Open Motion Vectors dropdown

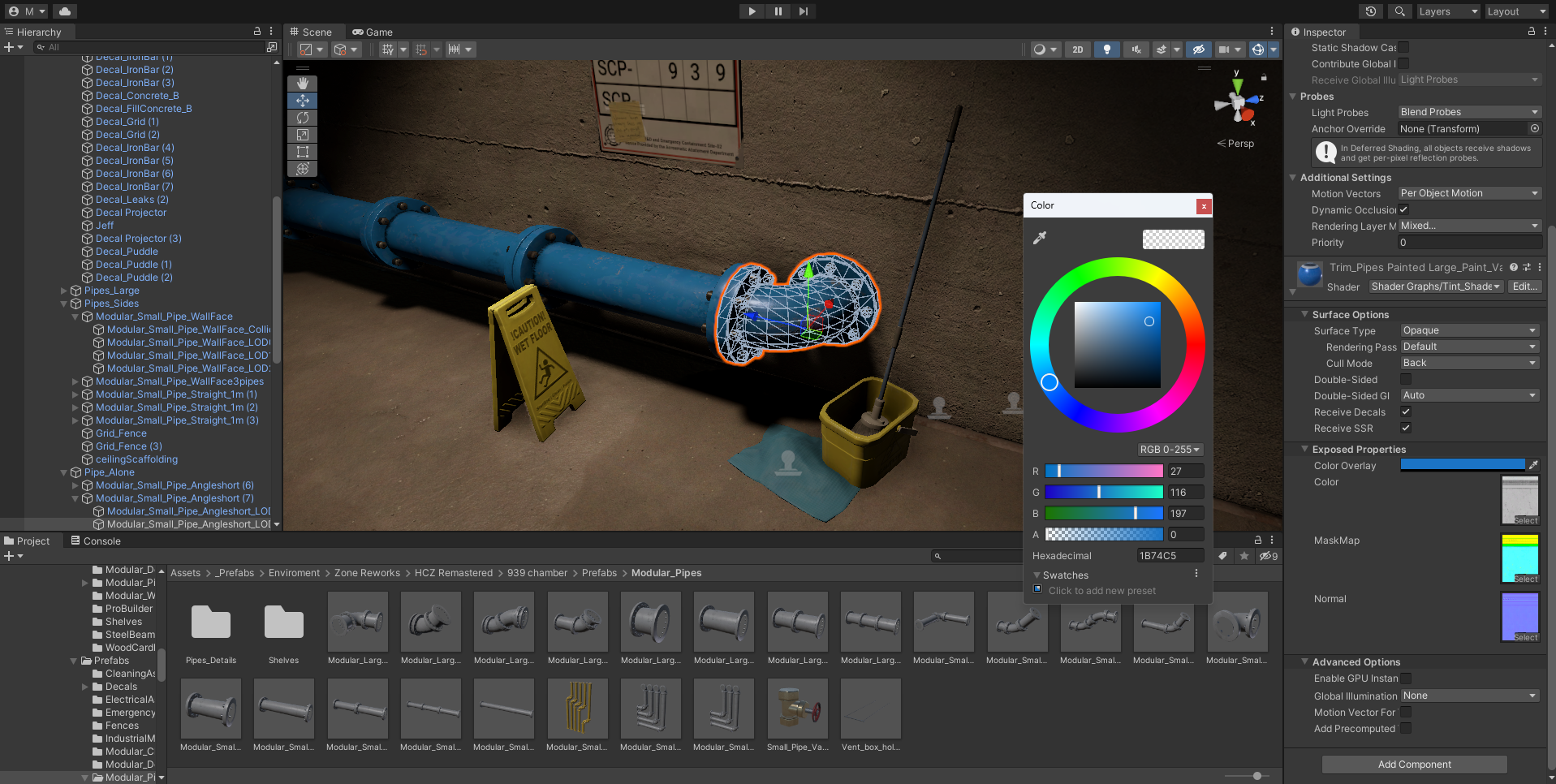pos(1469,193)
